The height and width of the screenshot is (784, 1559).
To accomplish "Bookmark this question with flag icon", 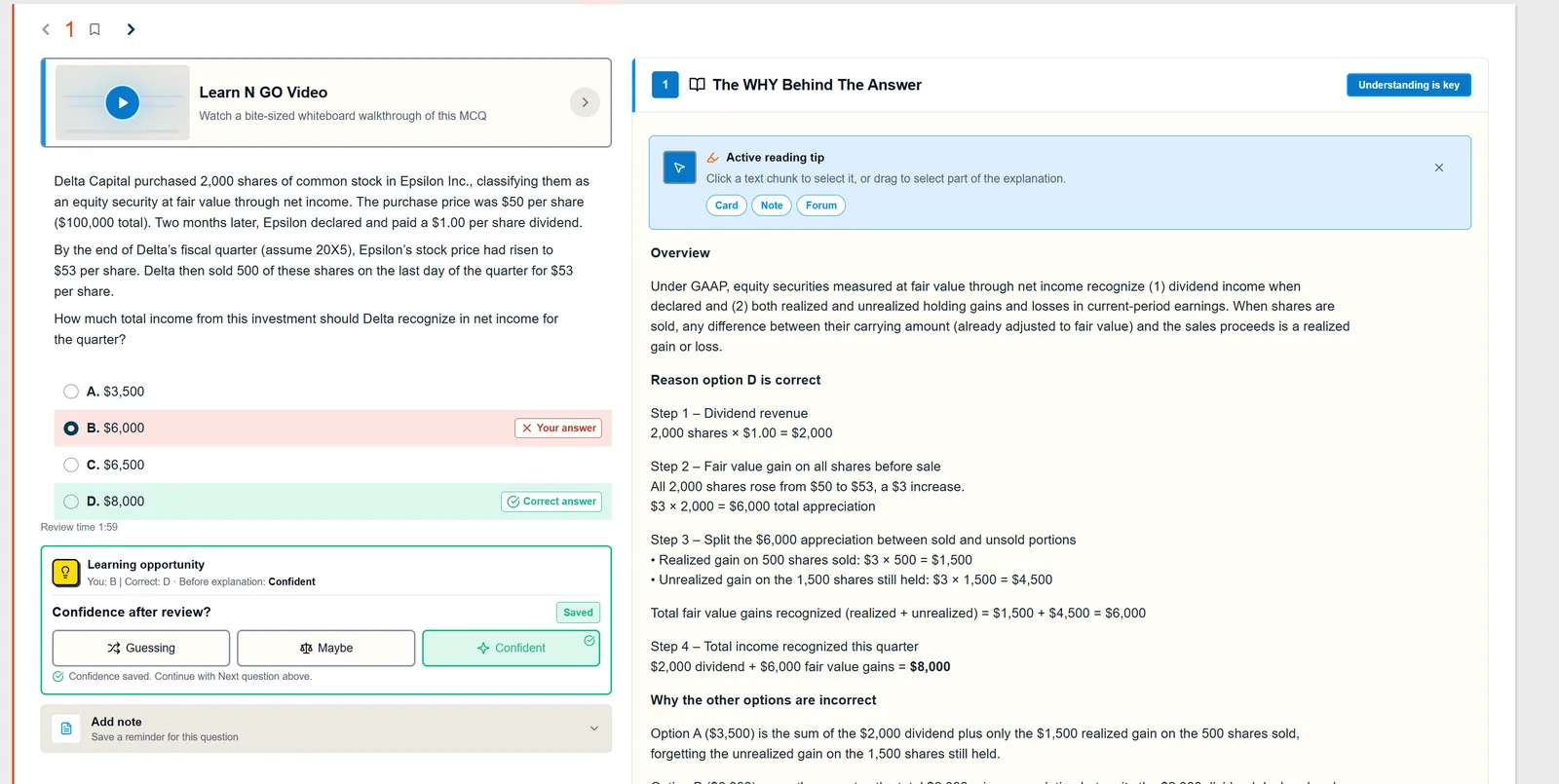I will point(95,29).
